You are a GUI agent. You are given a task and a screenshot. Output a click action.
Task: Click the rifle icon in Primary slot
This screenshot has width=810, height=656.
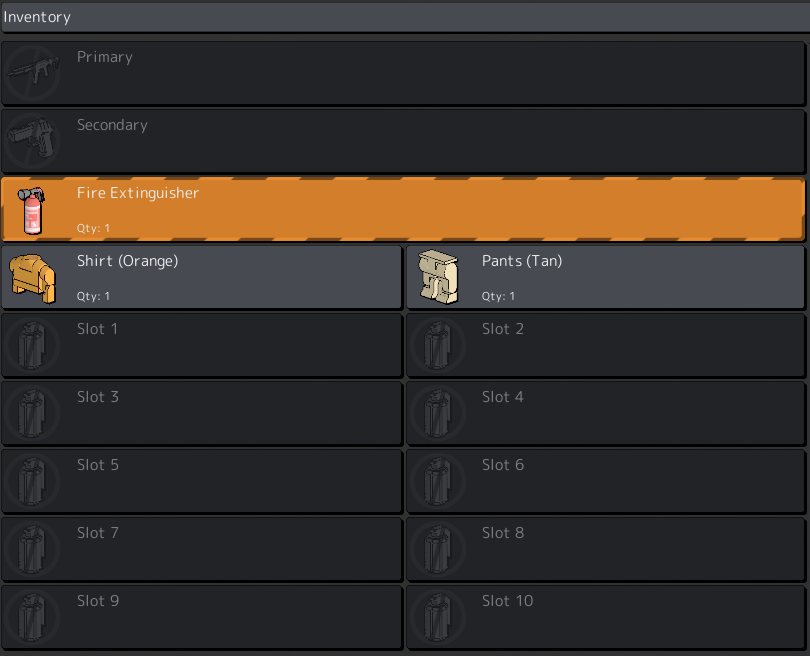click(x=32, y=73)
